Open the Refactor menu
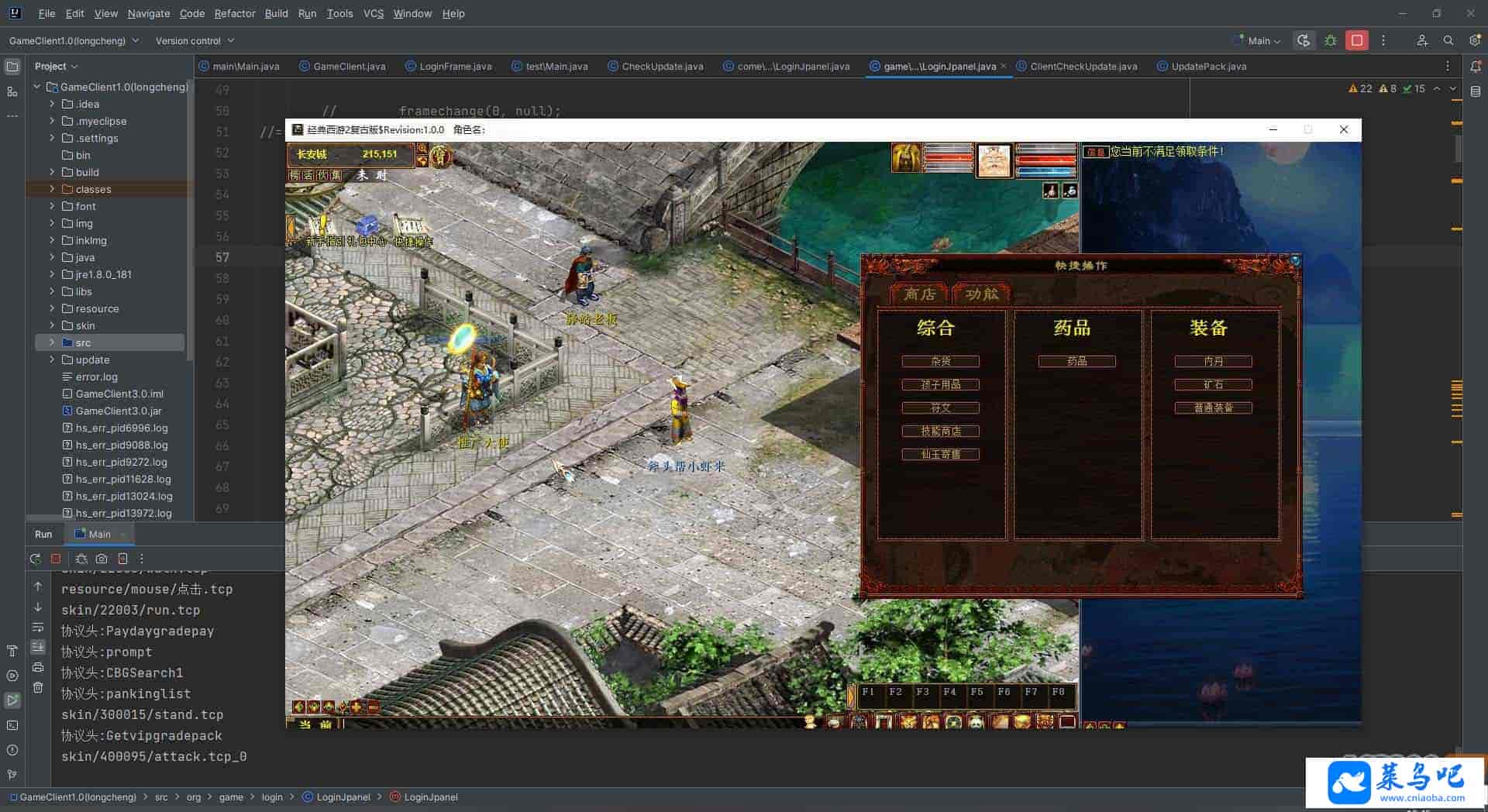The width and height of the screenshot is (1488, 812). tap(234, 13)
